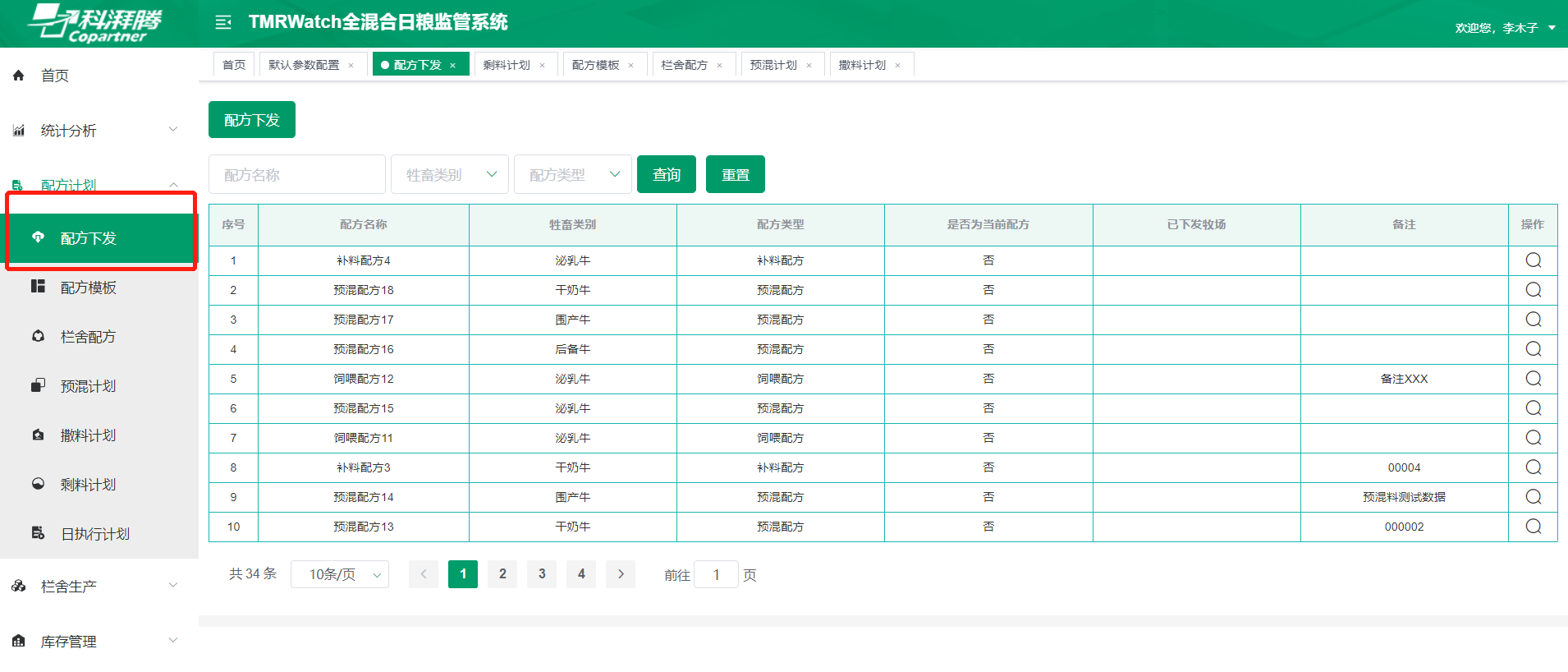This screenshot has height=672, width=1568.
Task: Go to page 3 of results
Action: point(542,574)
